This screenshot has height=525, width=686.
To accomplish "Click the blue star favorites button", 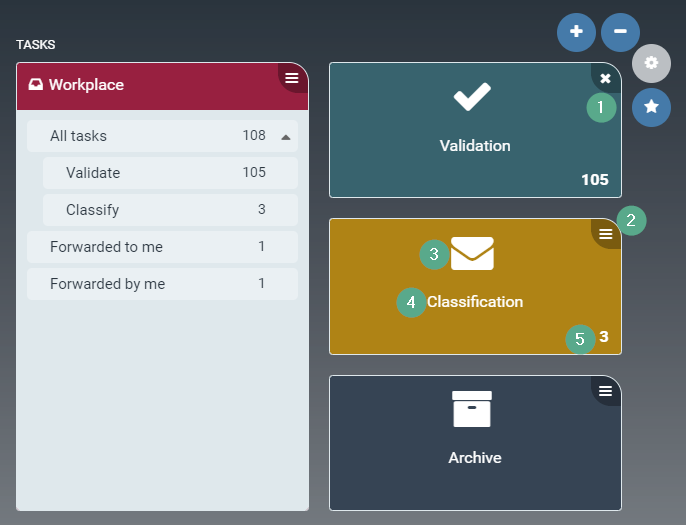I will (651, 107).
